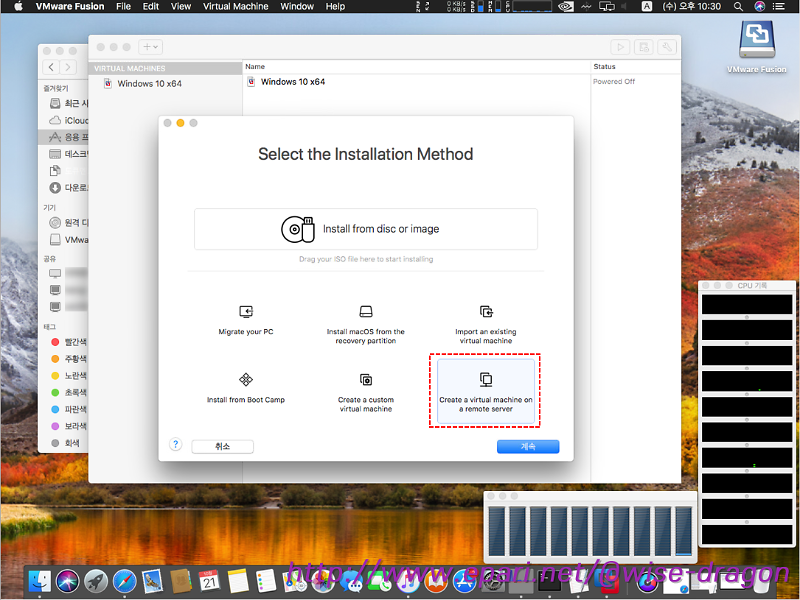This screenshot has height=600, width=800.
Task: Select Create a virtual machine on remote server
Action: click(486, 391)
